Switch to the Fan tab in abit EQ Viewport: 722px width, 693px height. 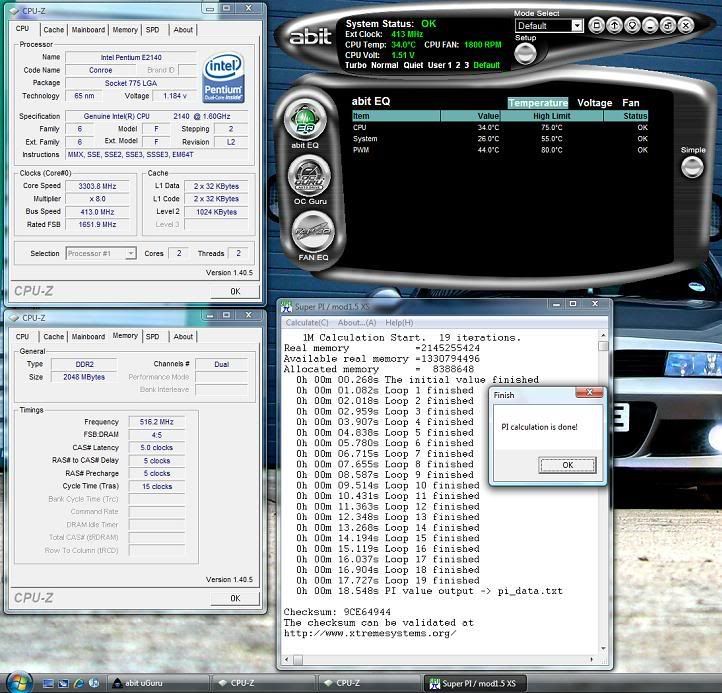point(630,103)
